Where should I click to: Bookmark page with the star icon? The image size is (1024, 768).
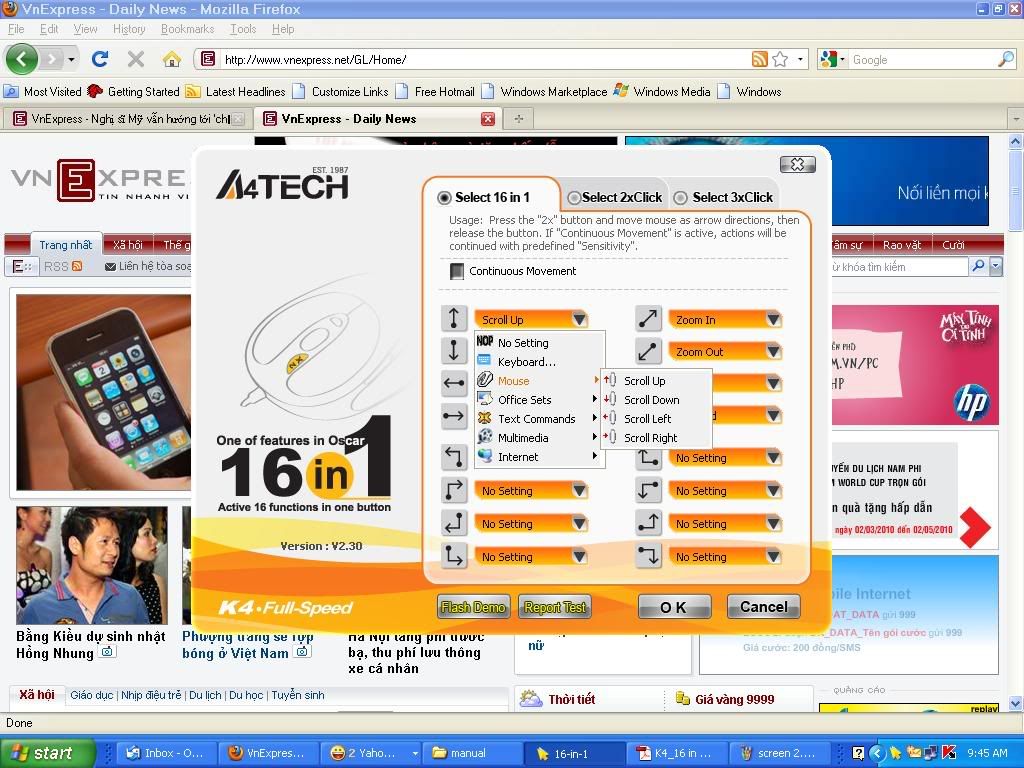click(780, 59)
